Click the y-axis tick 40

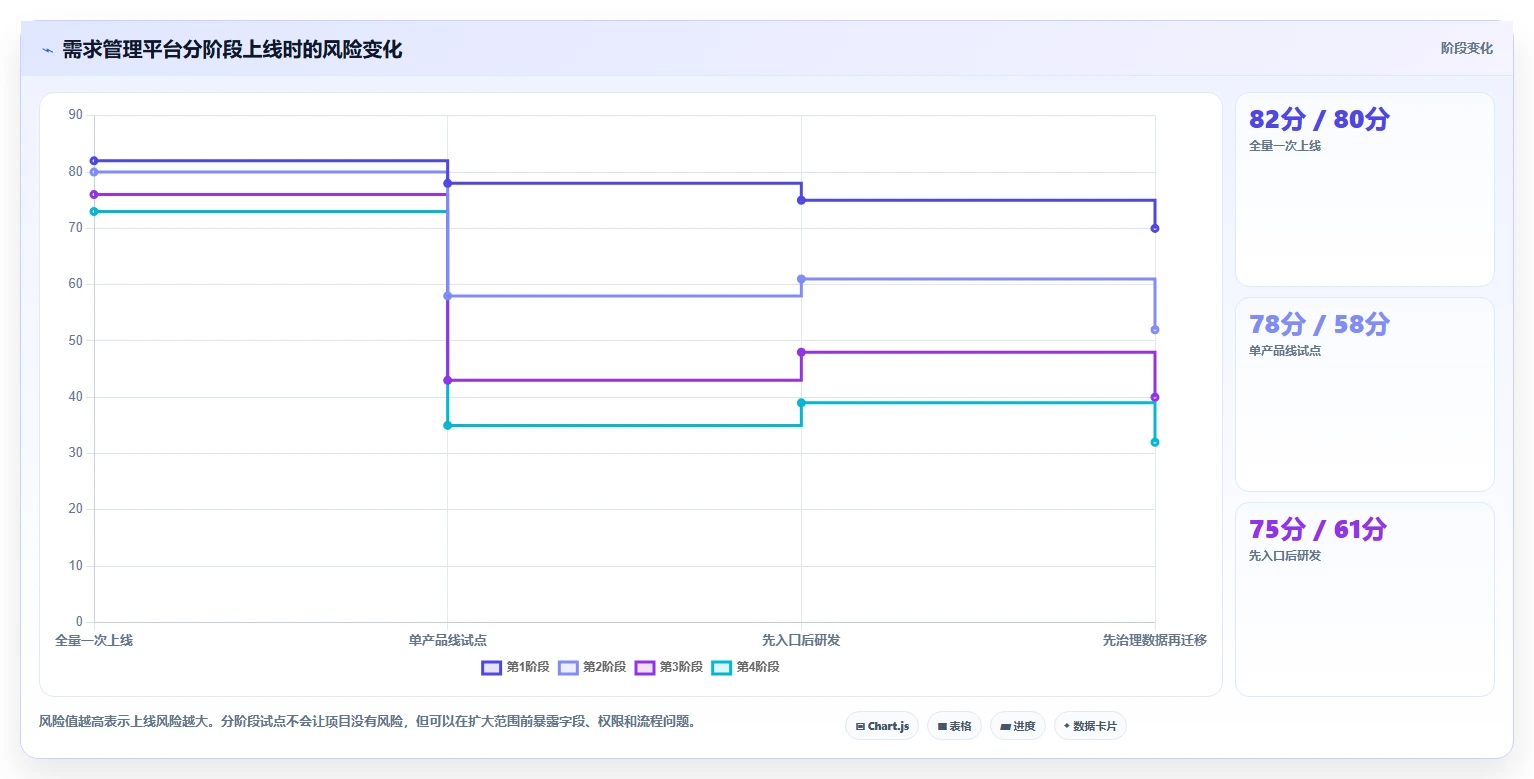[76, 397]
